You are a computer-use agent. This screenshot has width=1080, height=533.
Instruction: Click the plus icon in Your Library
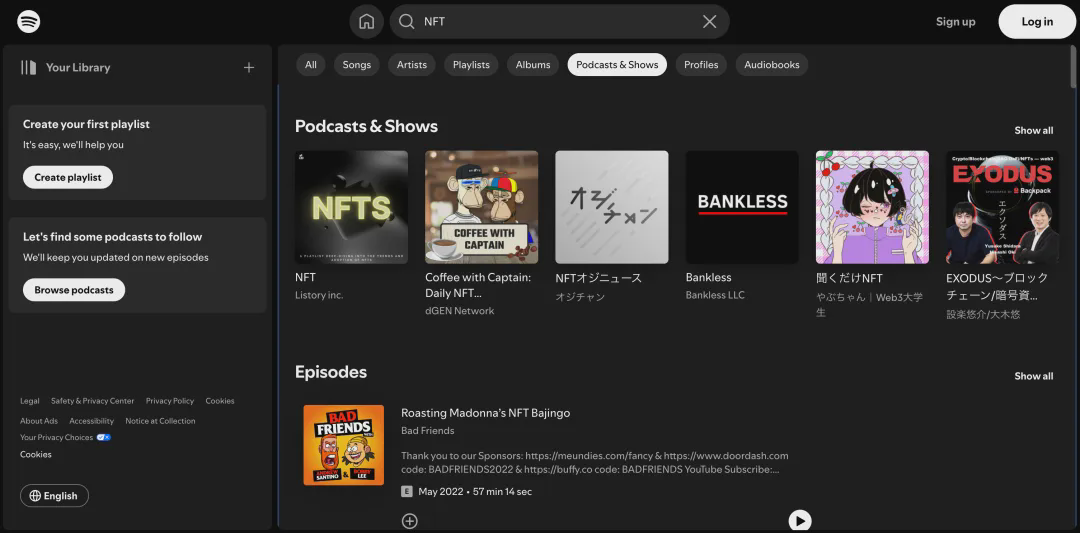coord(249,67)
